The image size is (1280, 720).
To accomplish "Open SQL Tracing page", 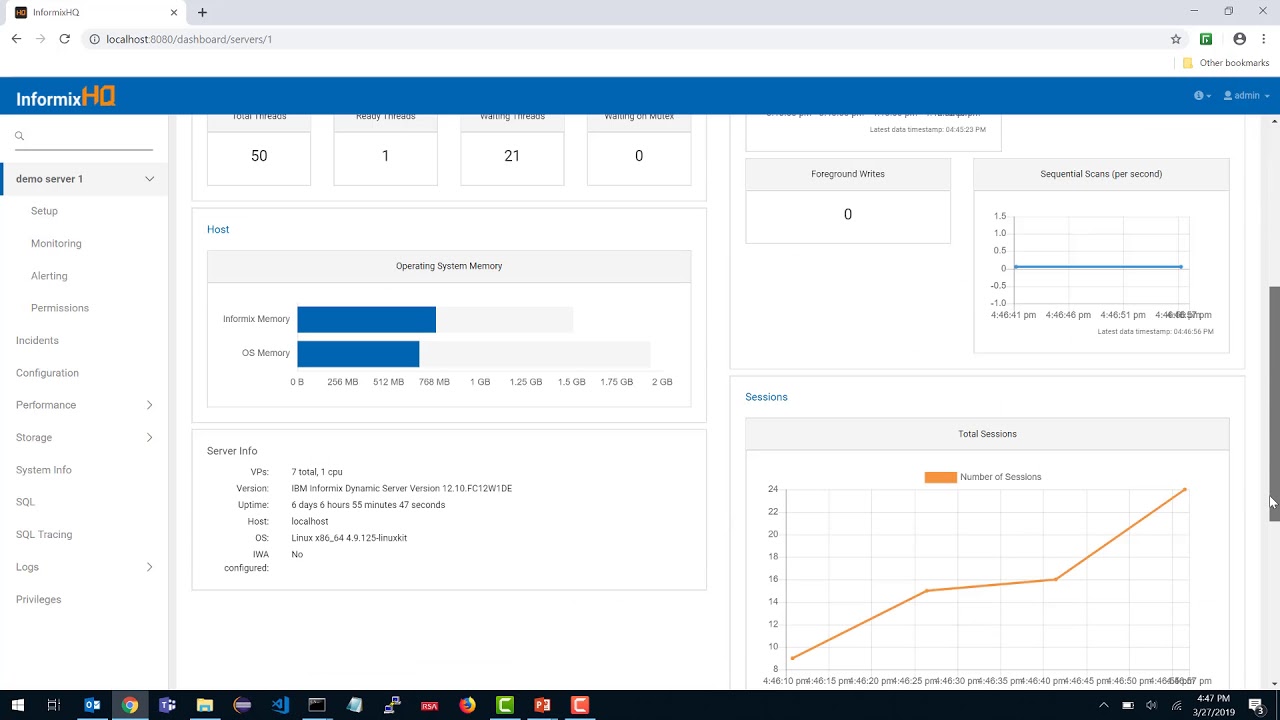I will [44, 534].
